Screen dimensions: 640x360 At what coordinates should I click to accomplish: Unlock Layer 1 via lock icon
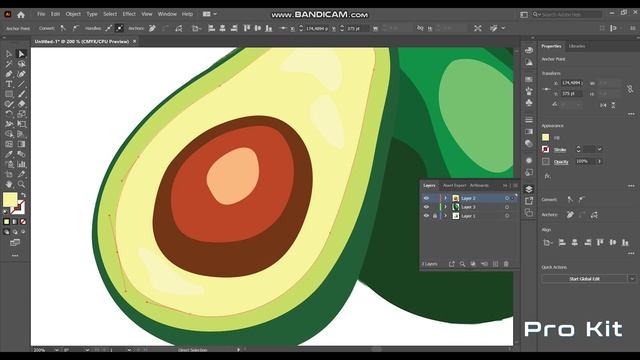click(x=435, y=216)
